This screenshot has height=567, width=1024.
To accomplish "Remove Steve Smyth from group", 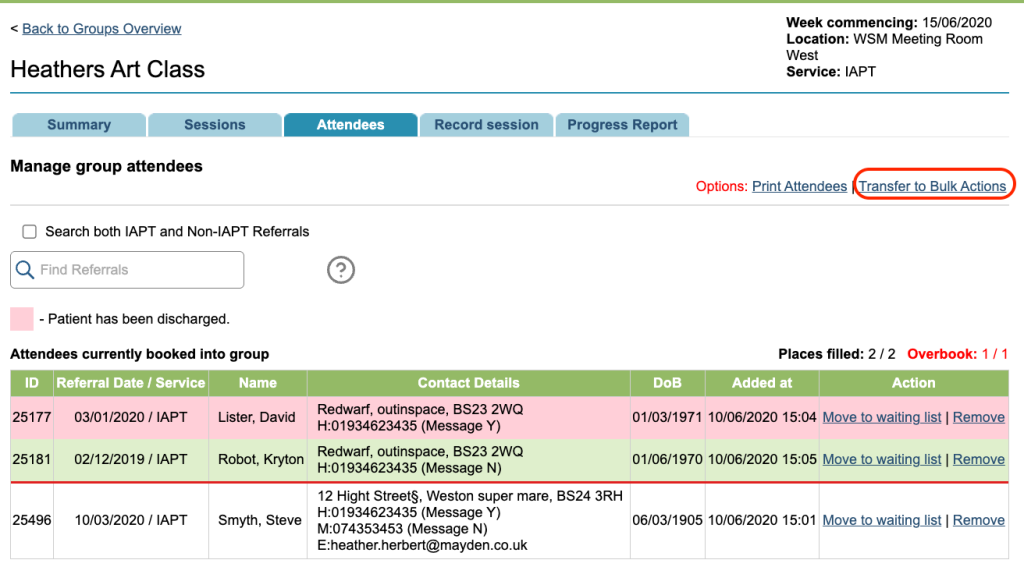I will [978, 520].
